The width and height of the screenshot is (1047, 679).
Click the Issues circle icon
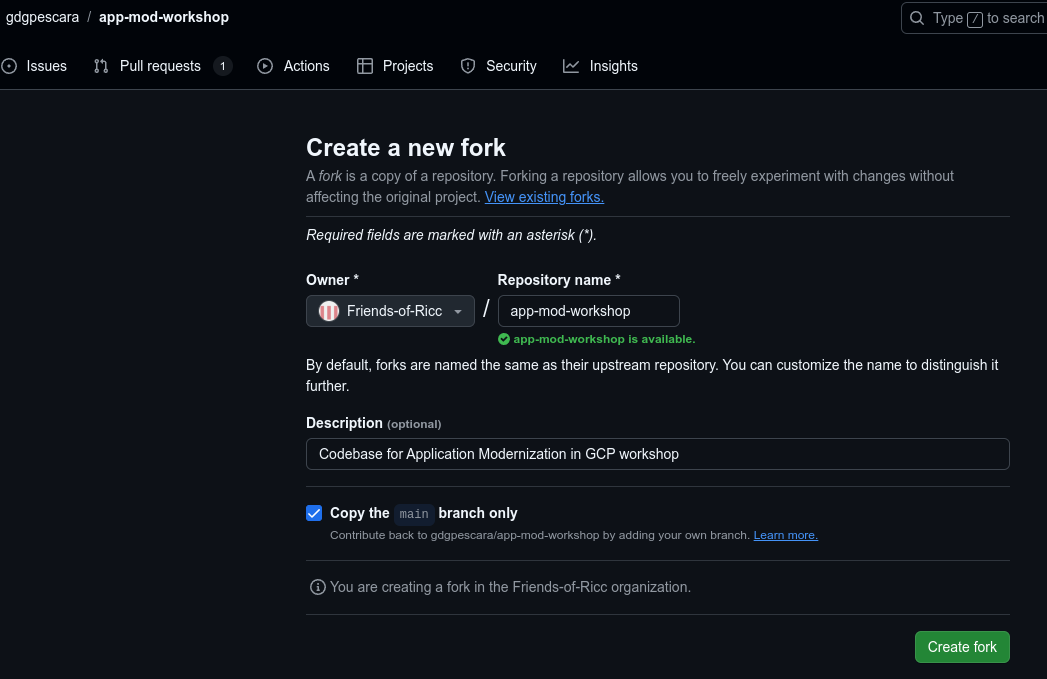[x=9, y=66]
